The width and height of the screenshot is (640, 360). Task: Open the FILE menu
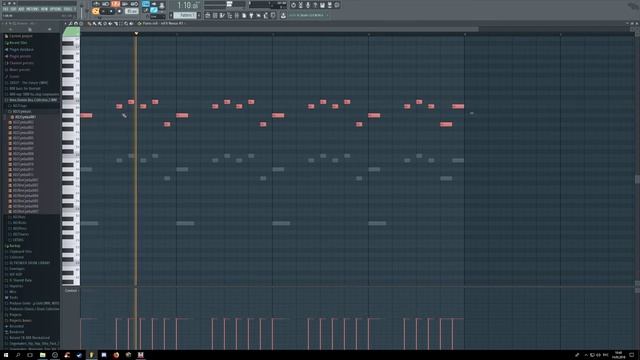[6, 9]
